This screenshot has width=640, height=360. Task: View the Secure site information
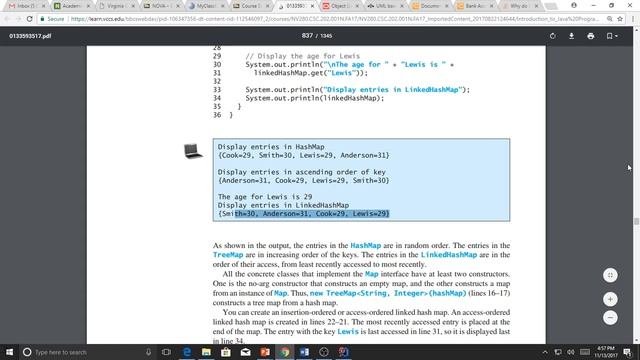[52, 19]
